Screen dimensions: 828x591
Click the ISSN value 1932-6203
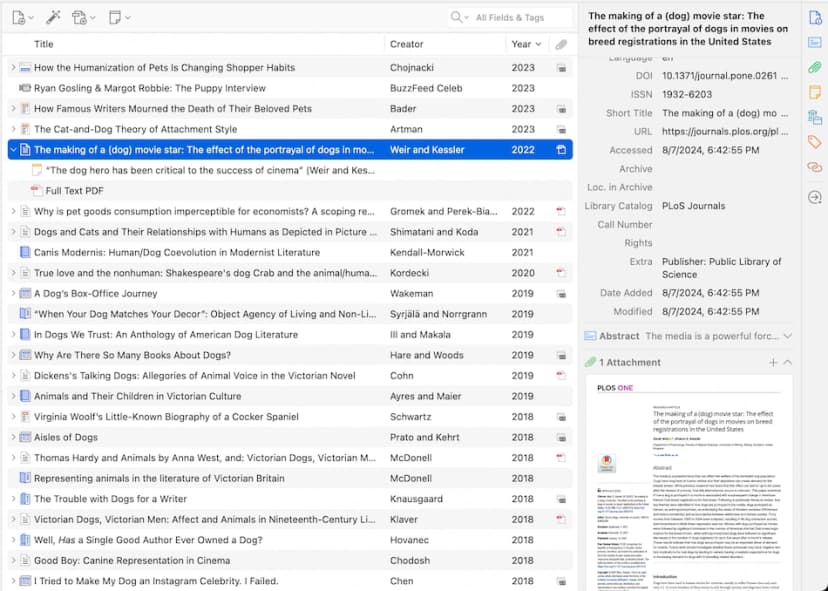(687, 95)
